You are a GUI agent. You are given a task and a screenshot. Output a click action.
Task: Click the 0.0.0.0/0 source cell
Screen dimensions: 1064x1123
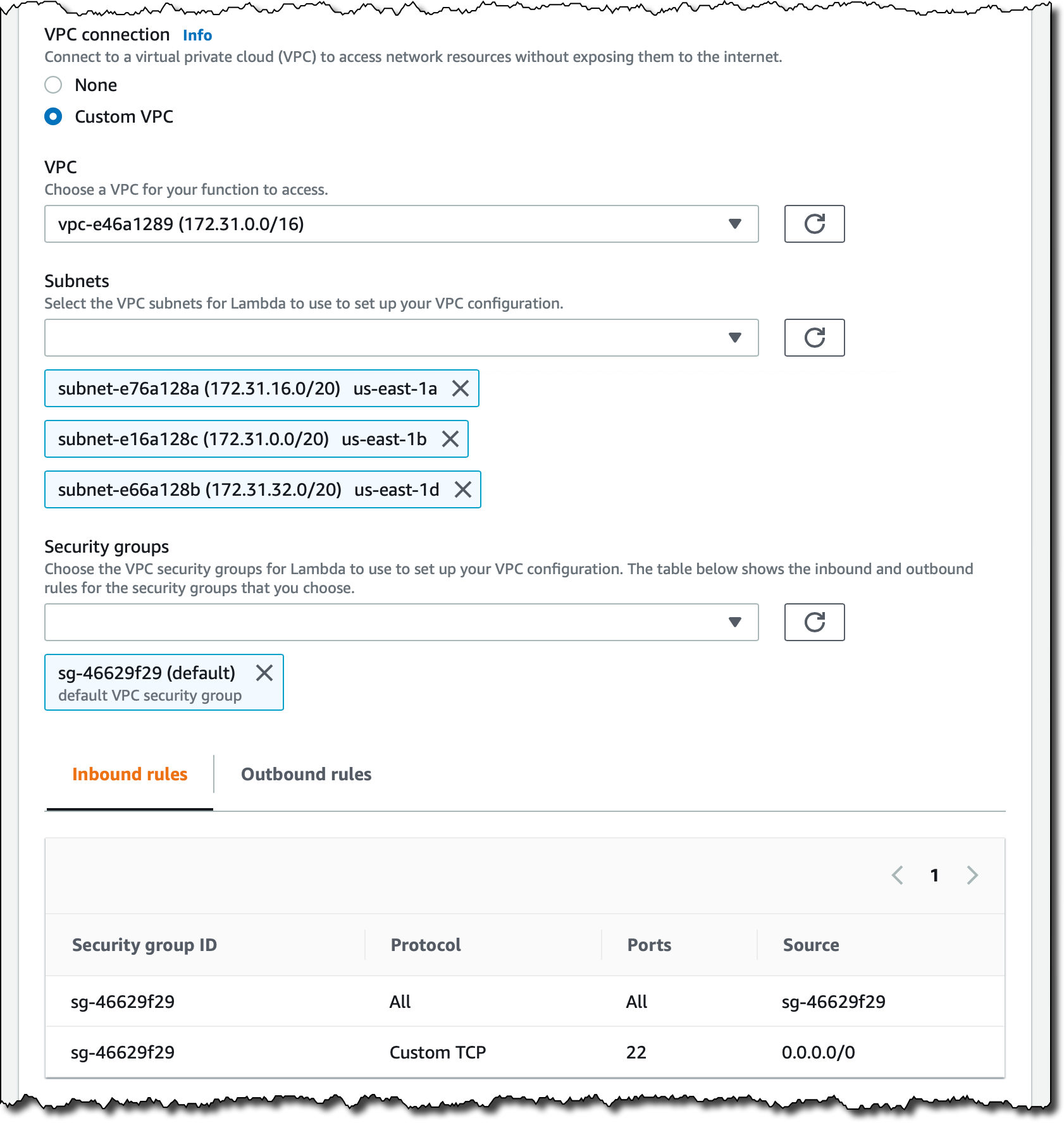tap(819, 1052)
